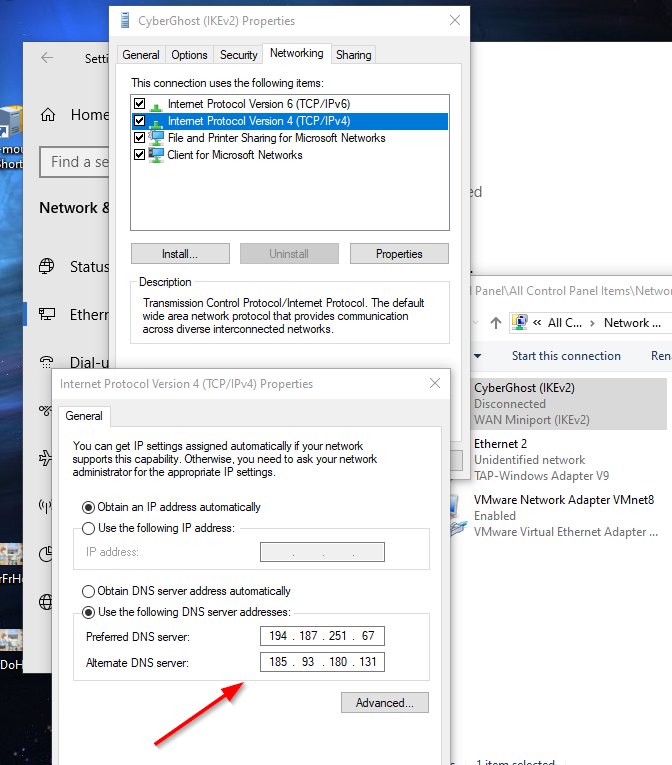Click the Home icon in Settings
The image size is (672, 765).
click(x=48, y=115)
